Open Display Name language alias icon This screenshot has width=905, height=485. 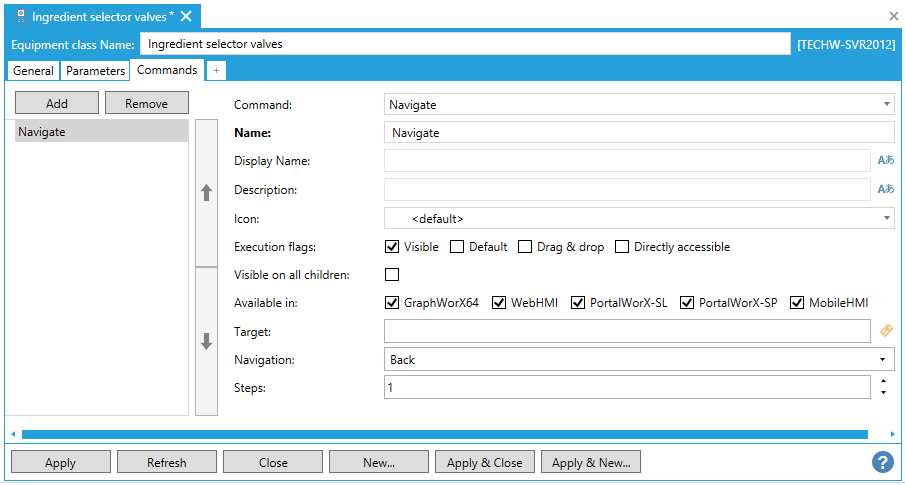885,160
